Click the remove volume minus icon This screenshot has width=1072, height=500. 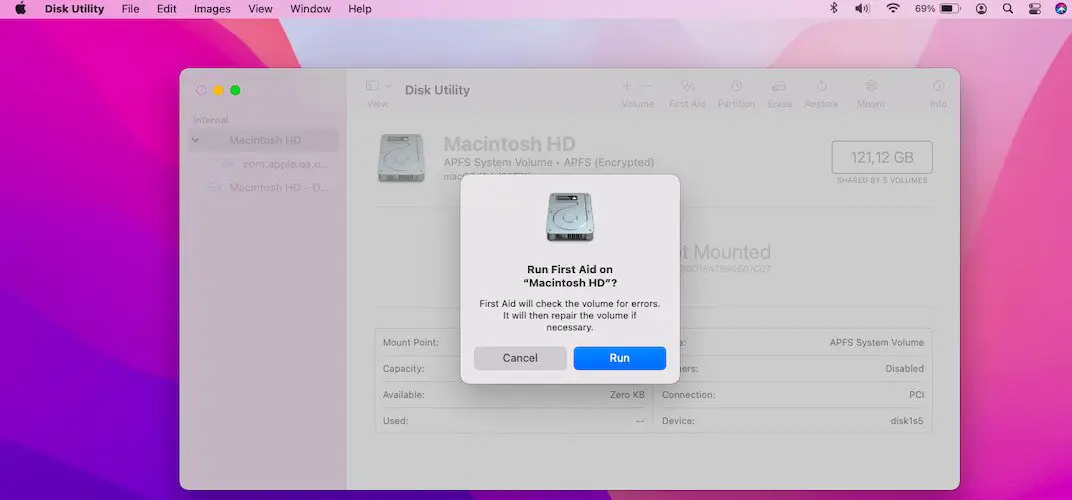click(x=649, y=87)
